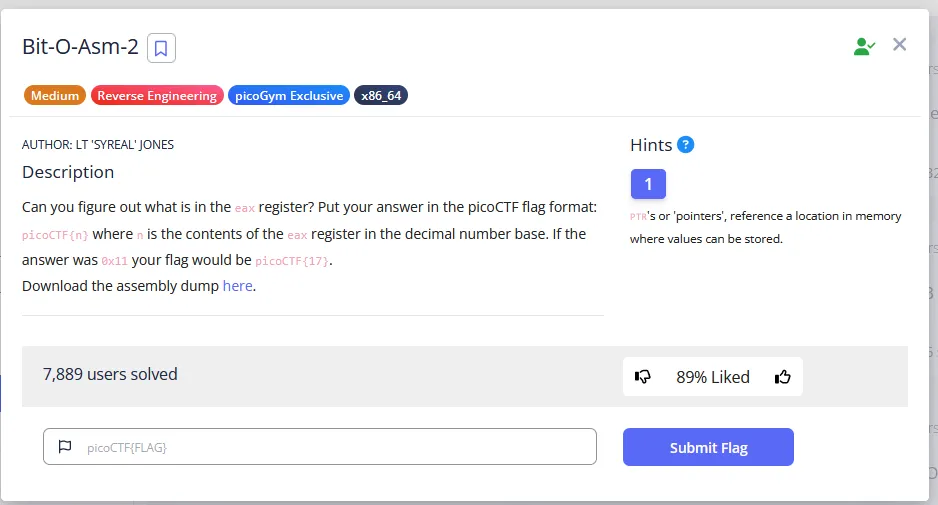Open the Hints help question mark icon
938x505 pixels.
tap(685, 145)
